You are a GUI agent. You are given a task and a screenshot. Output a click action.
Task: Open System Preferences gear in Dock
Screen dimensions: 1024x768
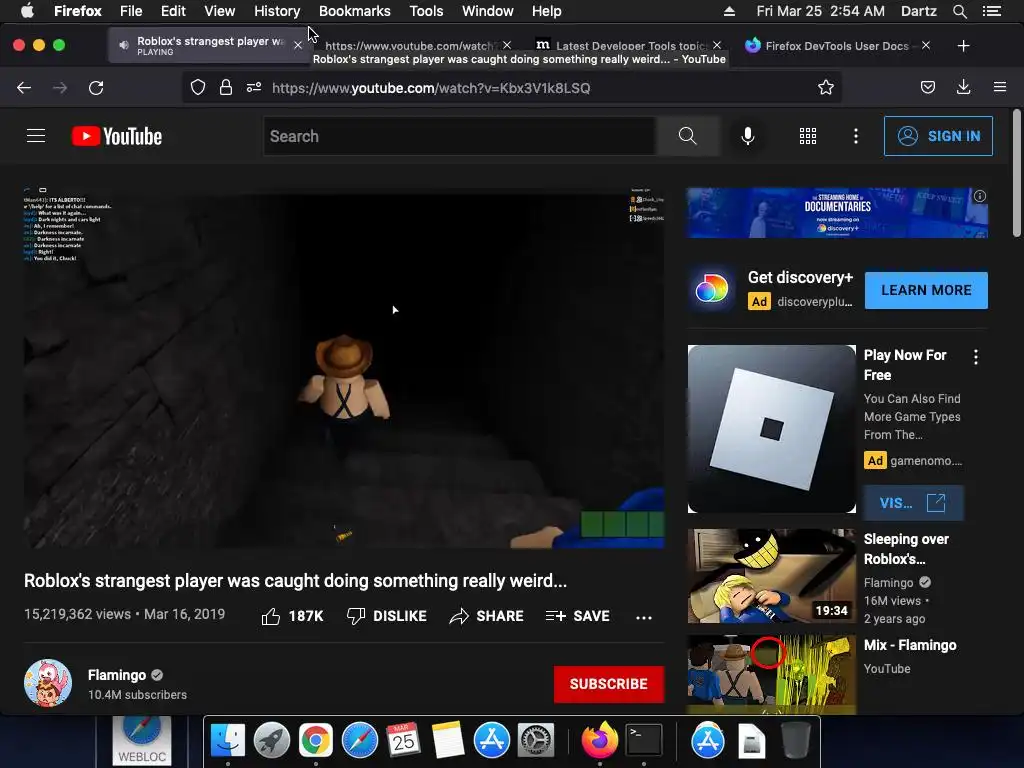[x=536, y=741]
